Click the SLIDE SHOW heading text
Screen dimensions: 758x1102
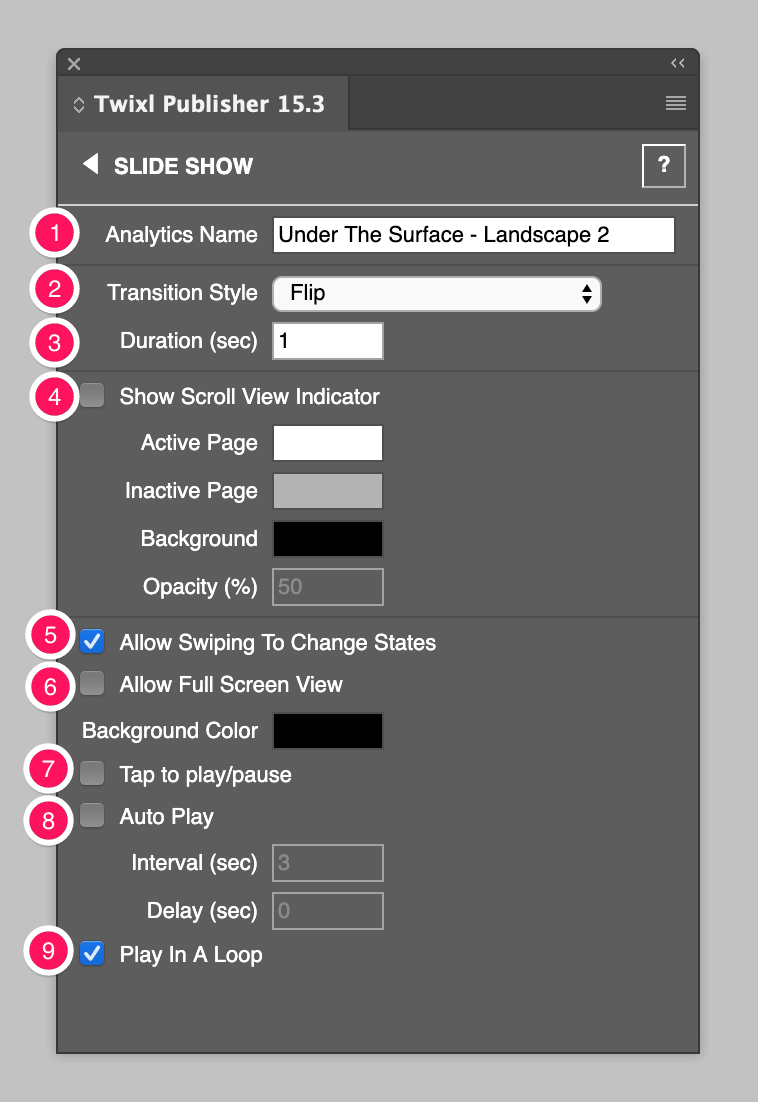pos(183,167)
